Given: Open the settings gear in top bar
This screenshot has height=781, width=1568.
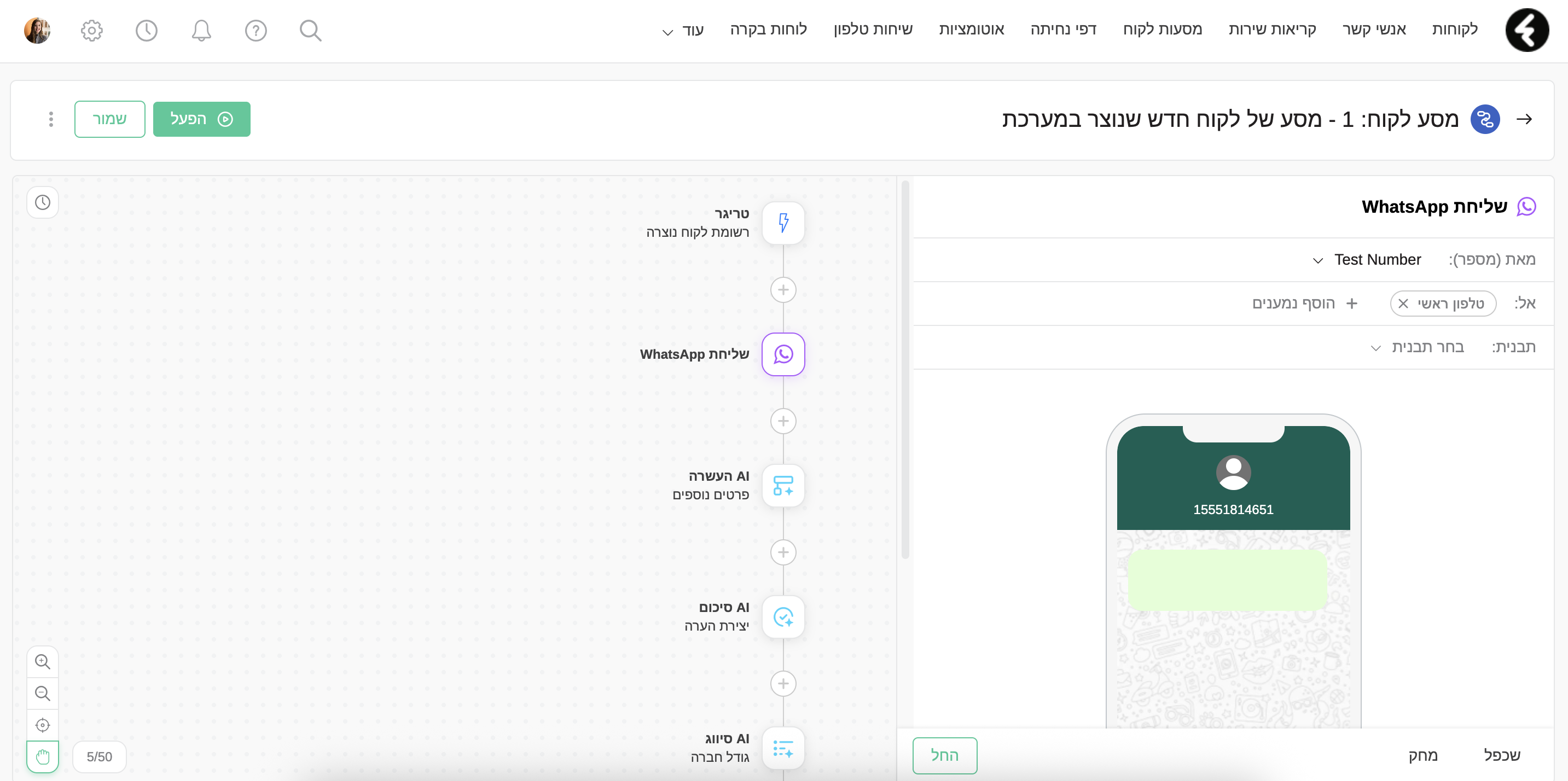Looking at the screenshot, I should (x=91, y=31).
